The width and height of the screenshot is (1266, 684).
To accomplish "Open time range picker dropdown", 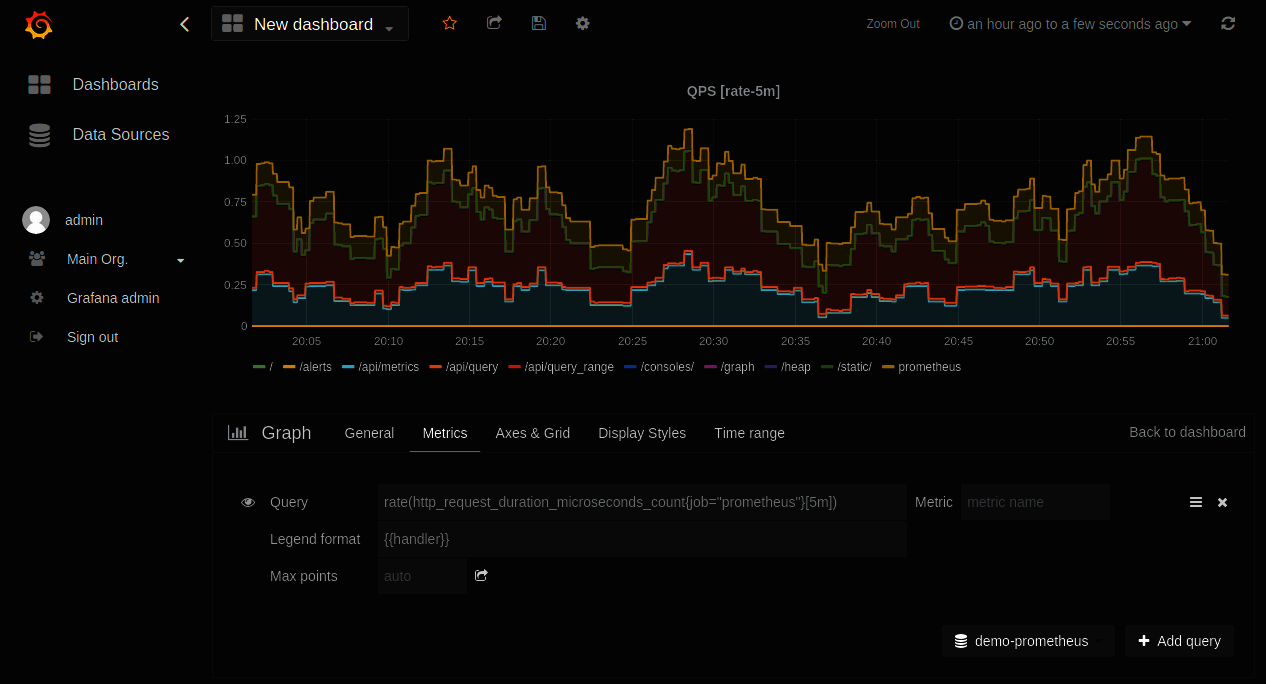I will coord(1070,24).
